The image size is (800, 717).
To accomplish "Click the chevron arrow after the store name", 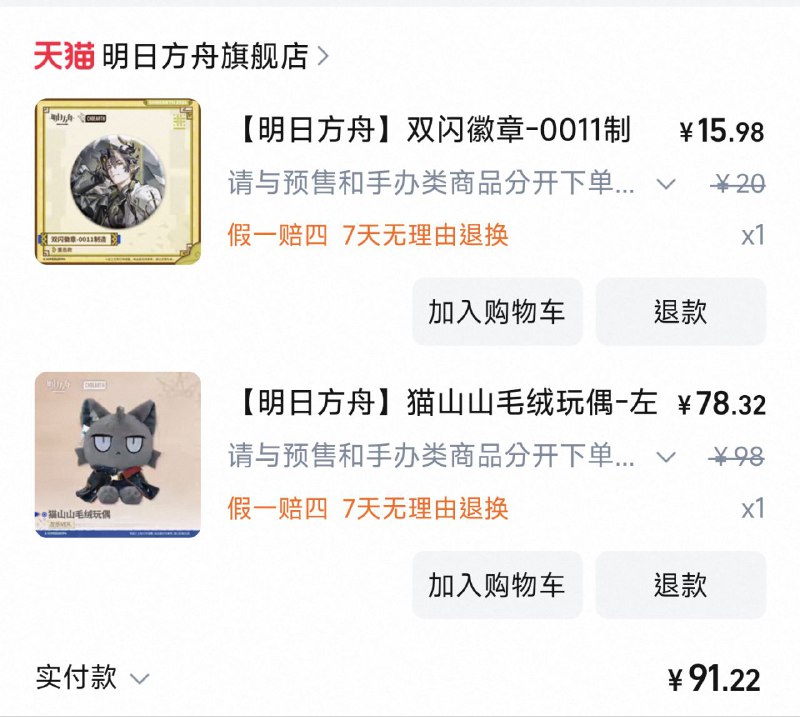I will 322,56.
